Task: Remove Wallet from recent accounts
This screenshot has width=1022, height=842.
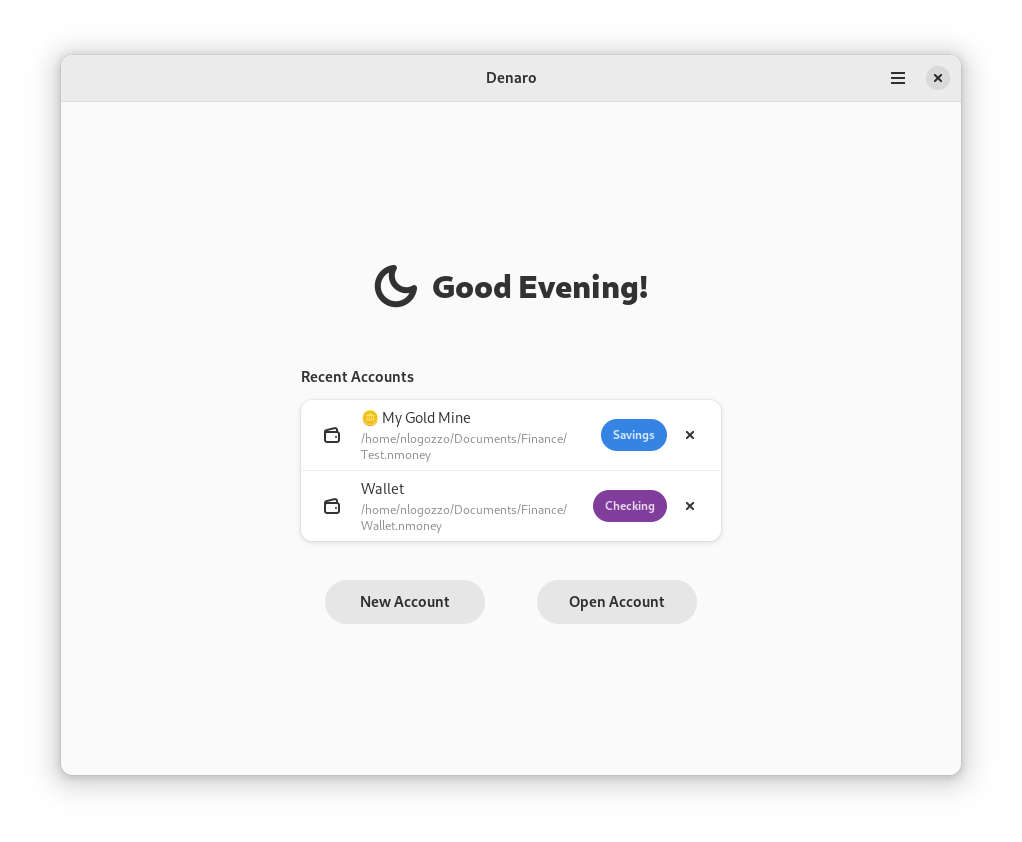Action: 690,506
